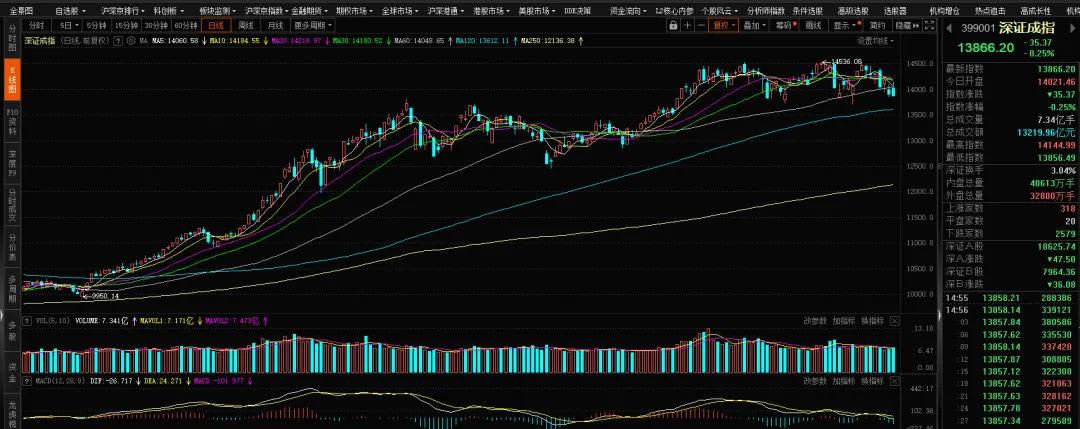Open 选股器 menu item

click(895, 11)
